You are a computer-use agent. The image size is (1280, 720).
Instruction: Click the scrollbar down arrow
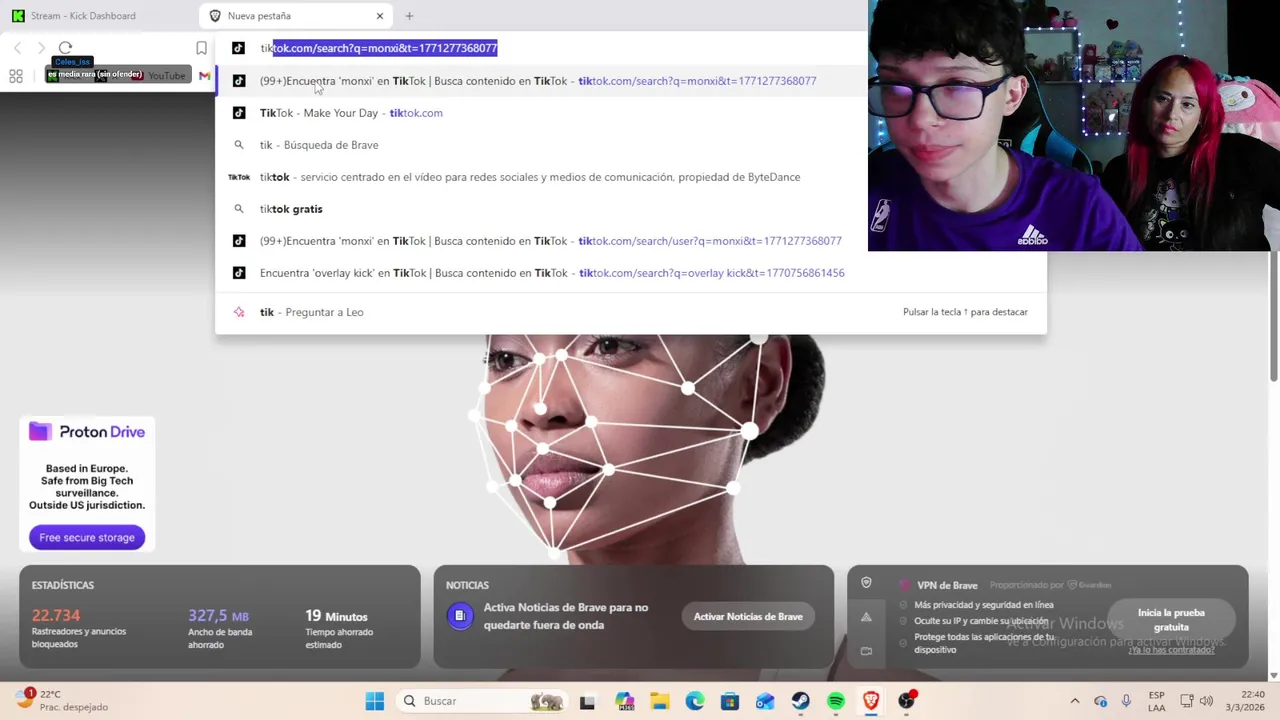[x=1274, y=676]
